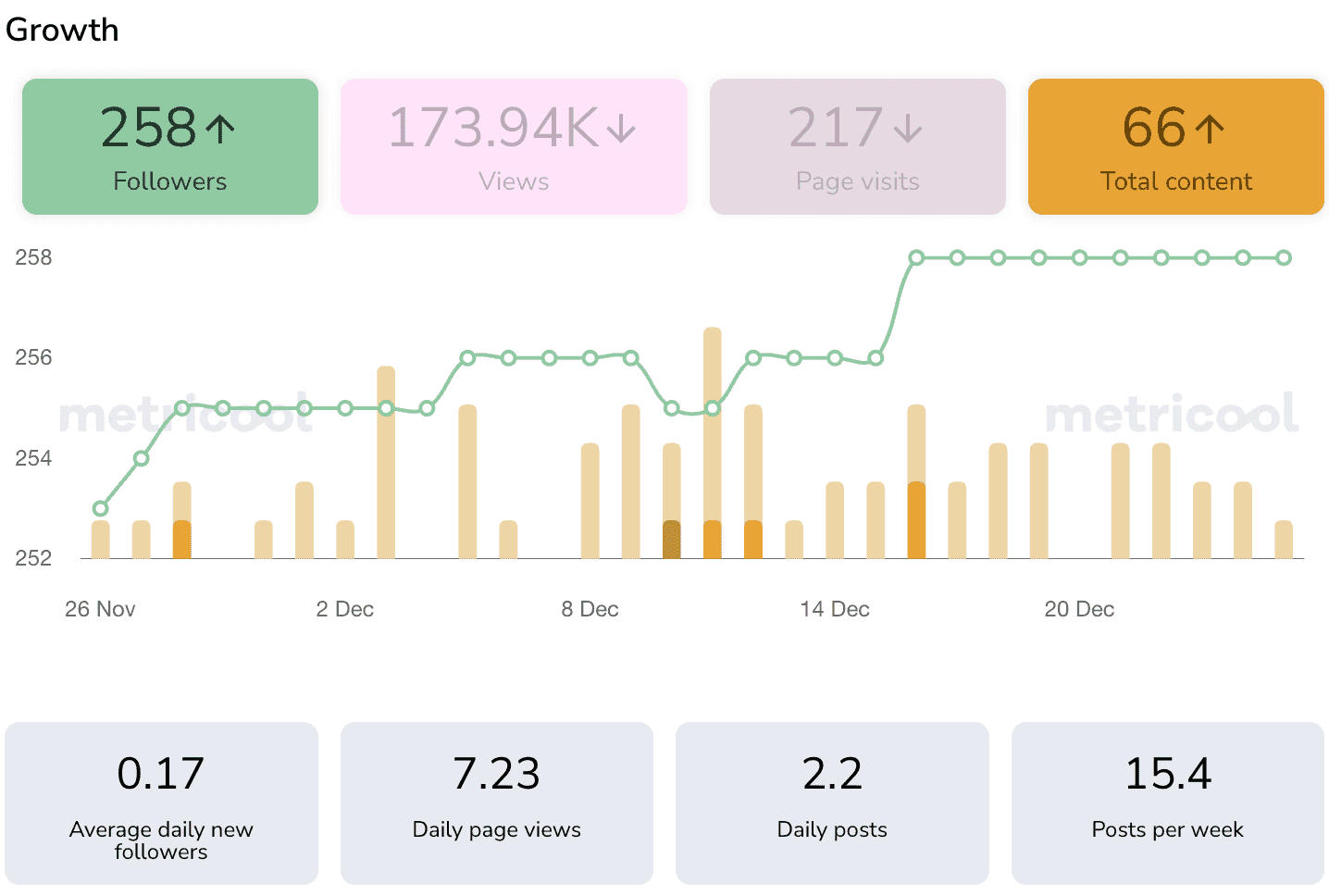Enable the Page visits metric card

click(858, 146)
